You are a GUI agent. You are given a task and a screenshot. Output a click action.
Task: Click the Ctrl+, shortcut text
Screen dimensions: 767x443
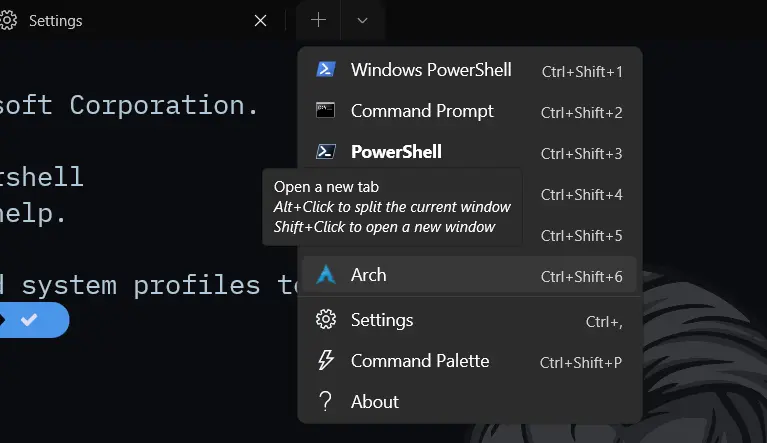(x=604, y=322)
